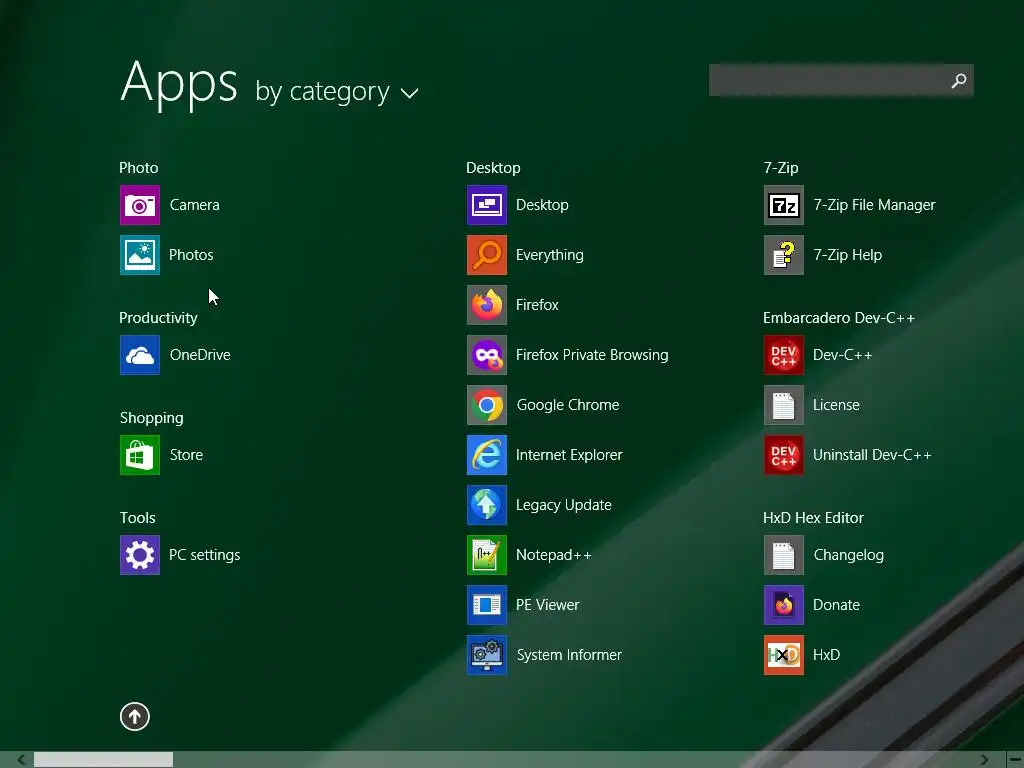
Task: Open the Firefox browser icon
Action: point(487,305)
